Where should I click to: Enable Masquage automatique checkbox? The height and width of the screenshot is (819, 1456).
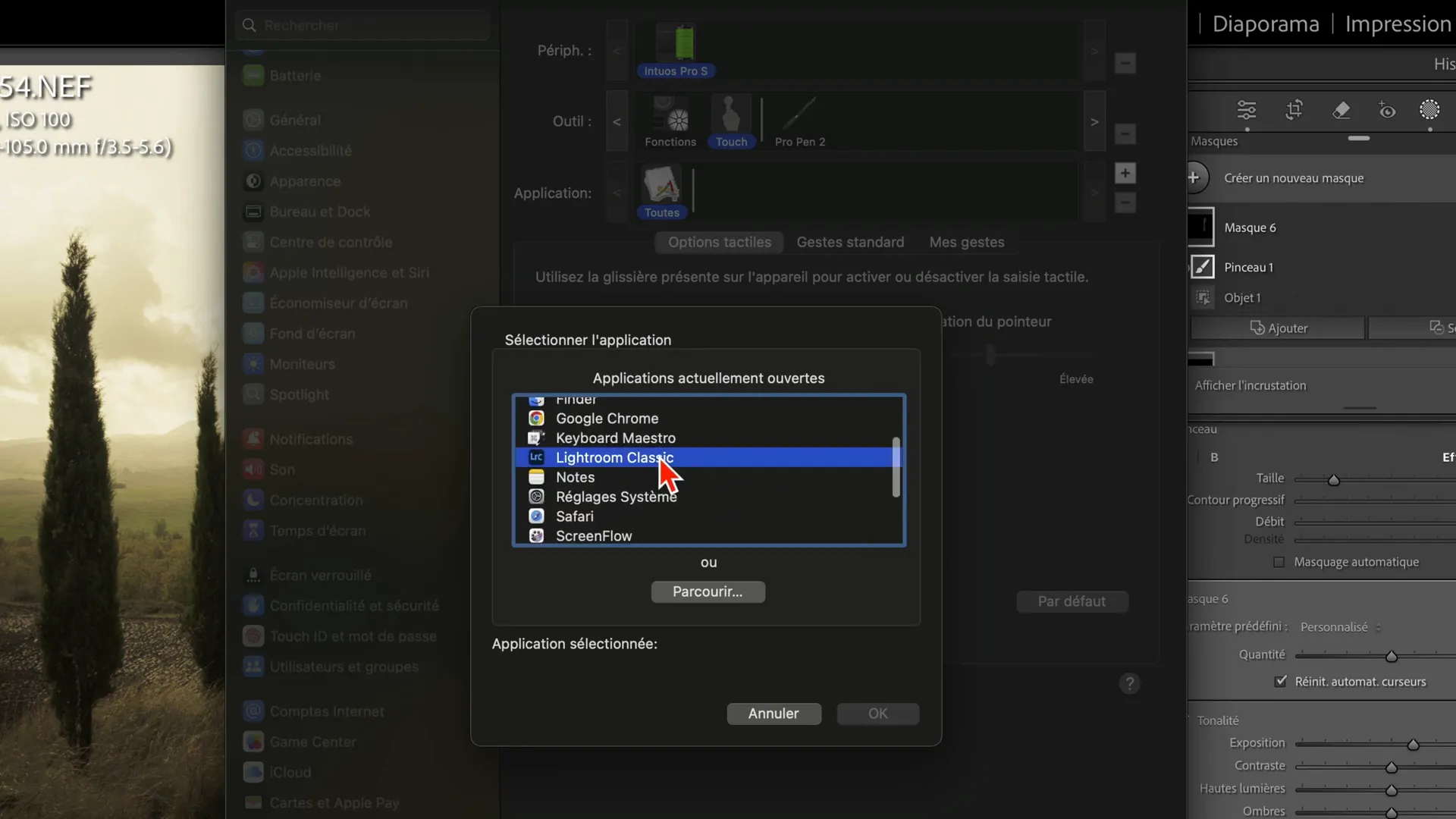coord(1279,562)
